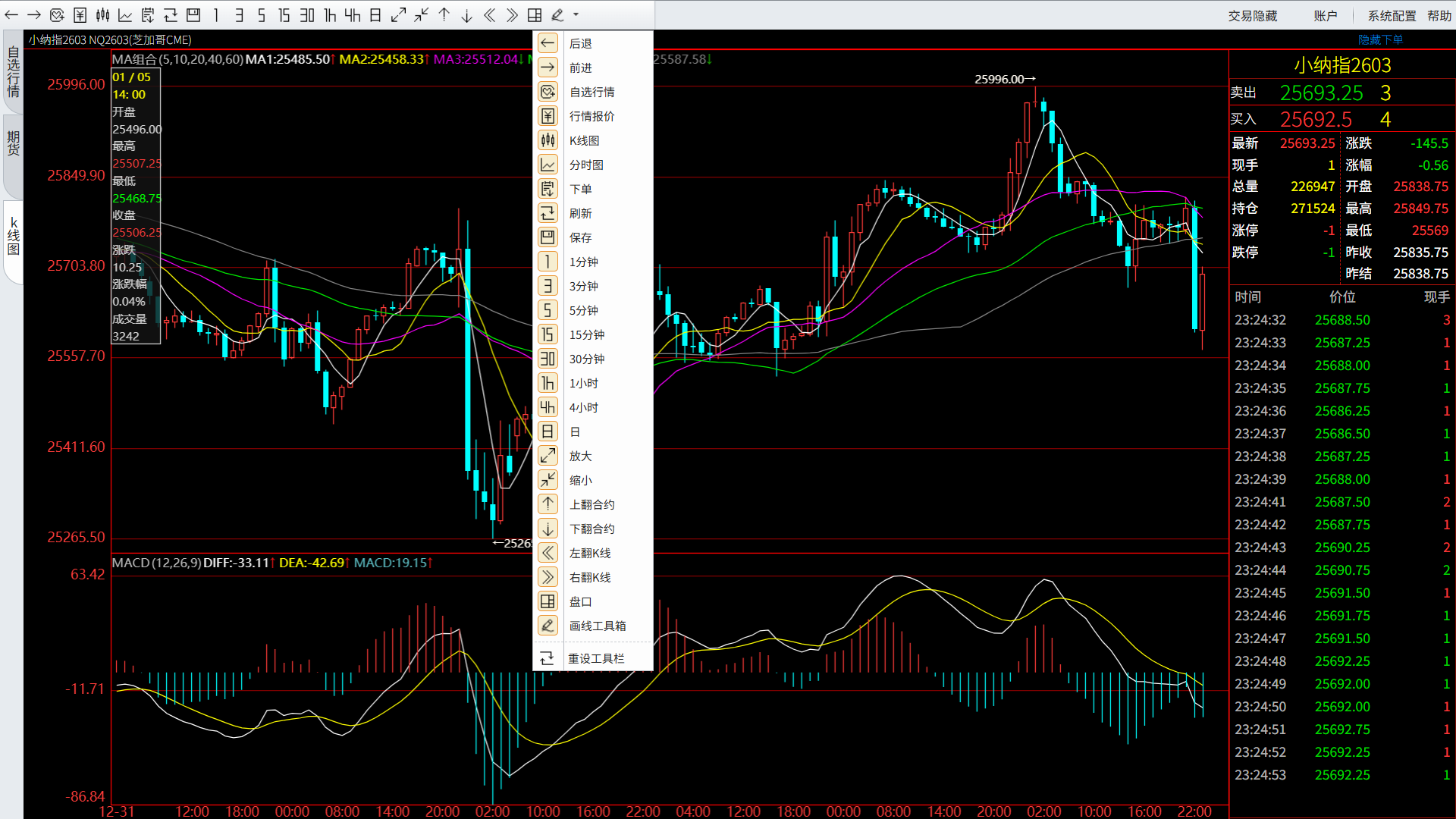Click the 买入 price 25692.5

click(x=1316, y=119)
